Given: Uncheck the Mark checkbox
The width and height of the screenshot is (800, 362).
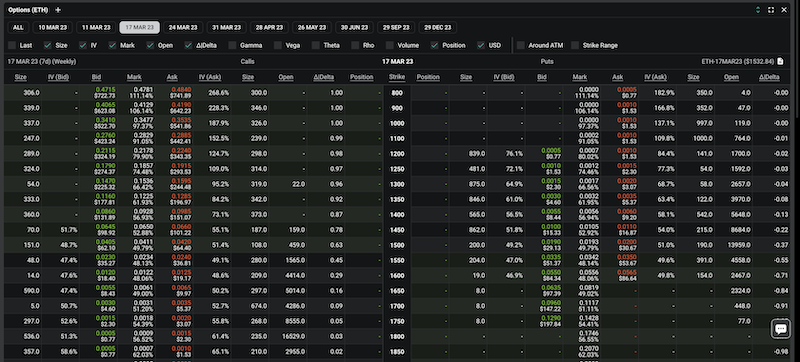Looking at the screenshot, I should click(x=112, y=45).
